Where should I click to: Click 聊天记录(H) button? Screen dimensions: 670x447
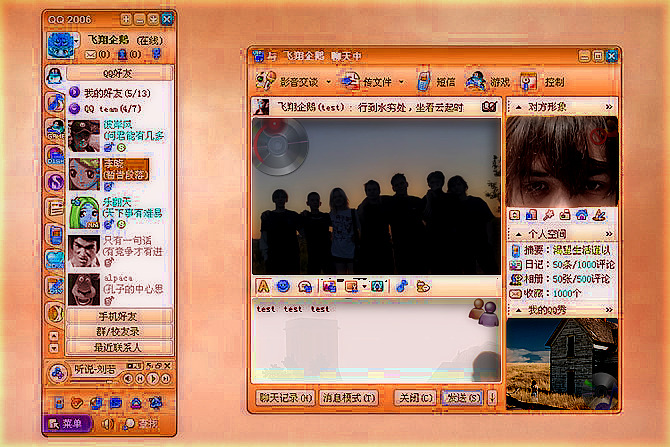(x=285, y=398)
